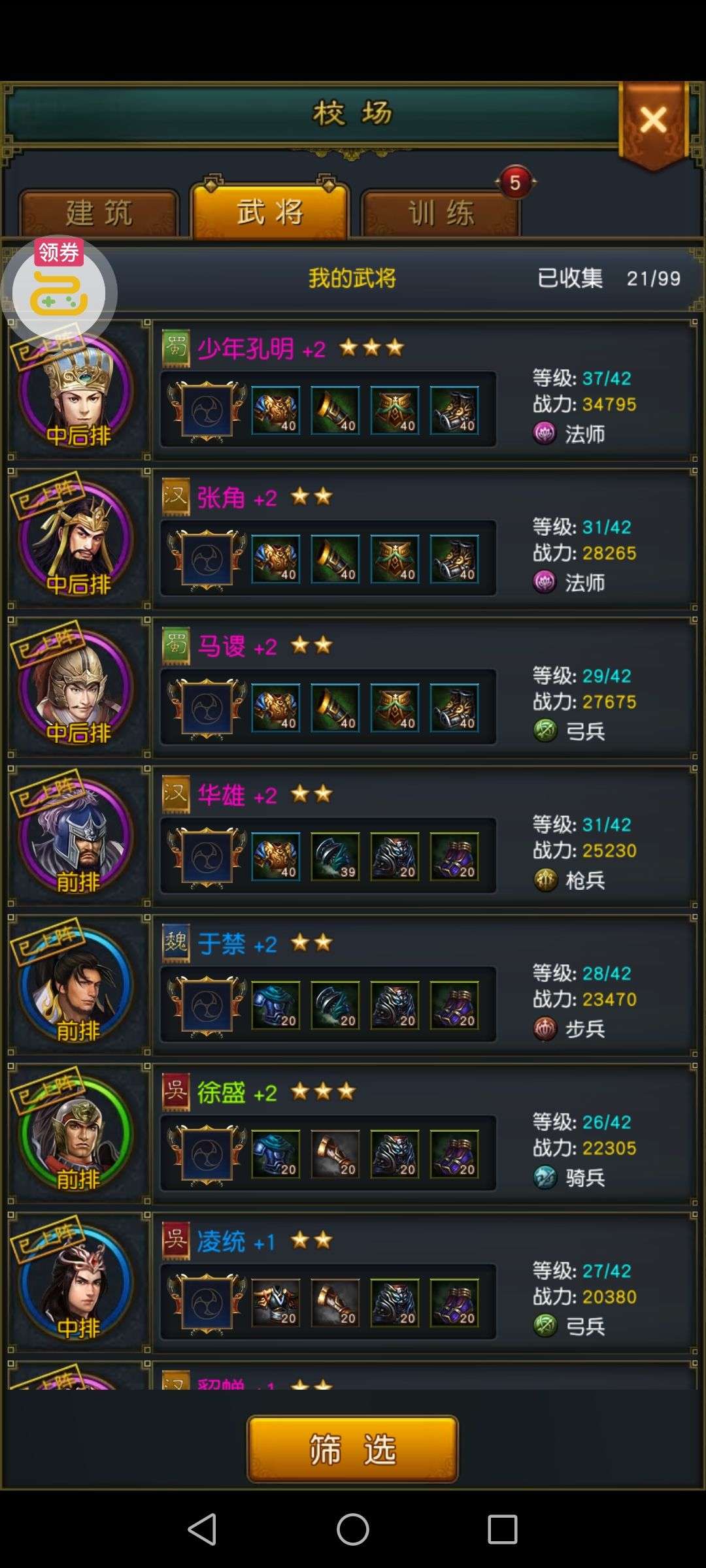
Task: Tap Android home navigation button
Action: tap(353, 1529)
